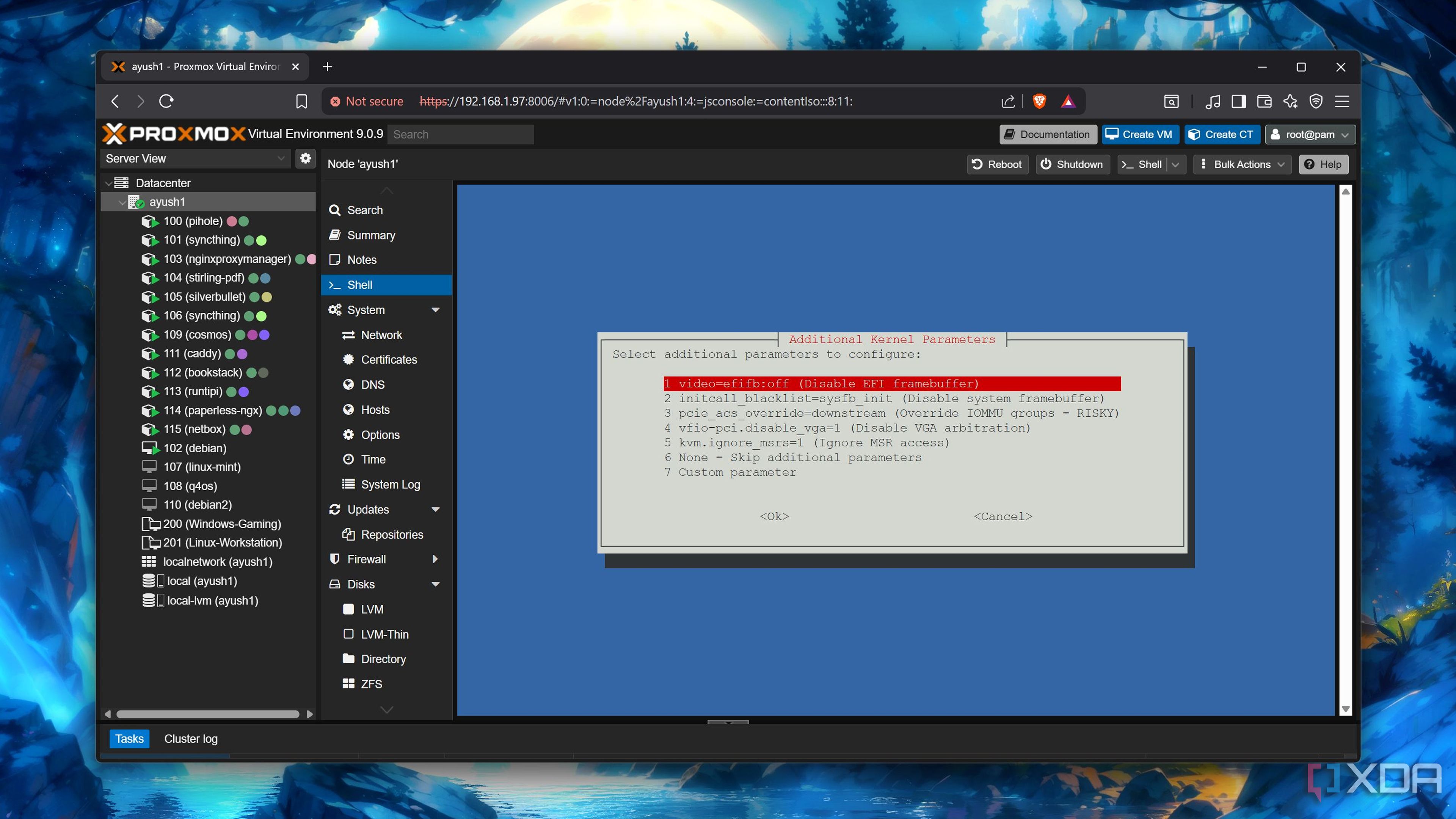Click the Brave Shields lion icon

point(1039,101)
